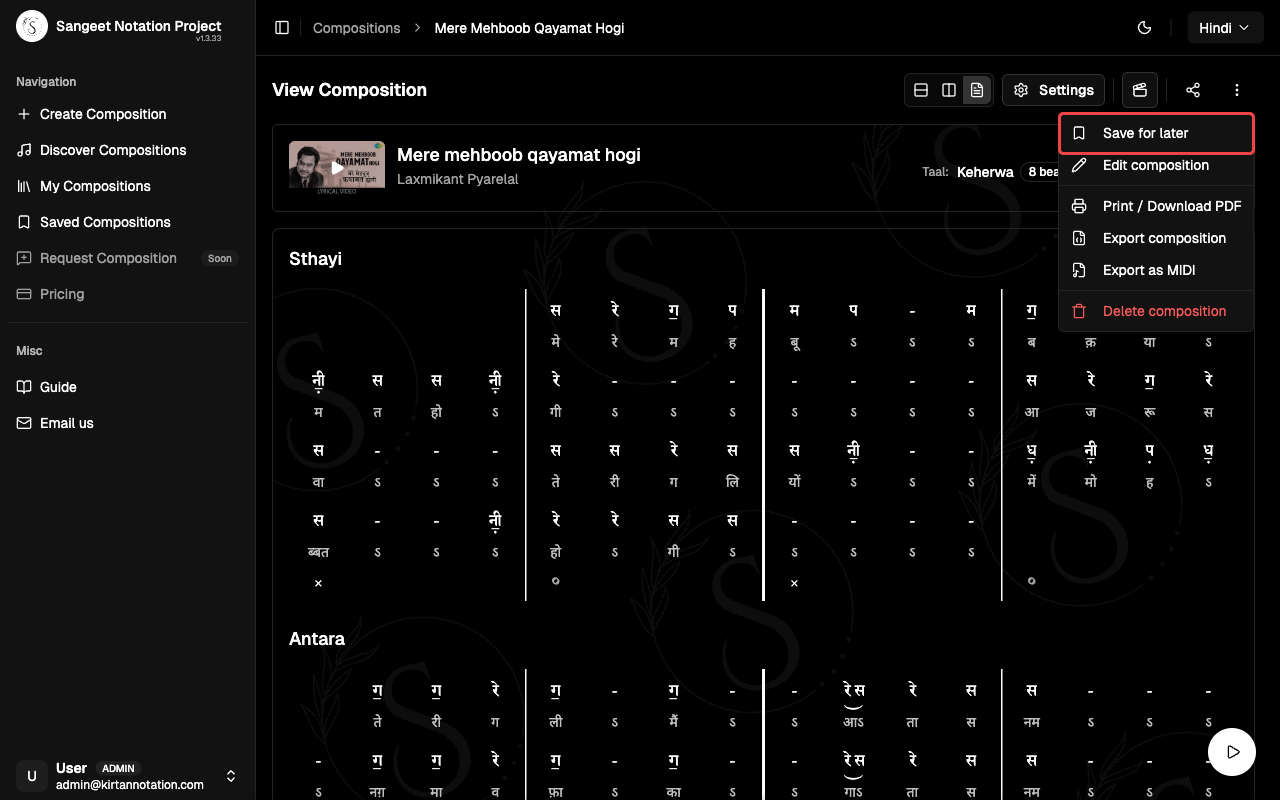Click the Sangeet Notation Project logo
This screenshot has height=800, width=1280.
click(x=31, y=26)
